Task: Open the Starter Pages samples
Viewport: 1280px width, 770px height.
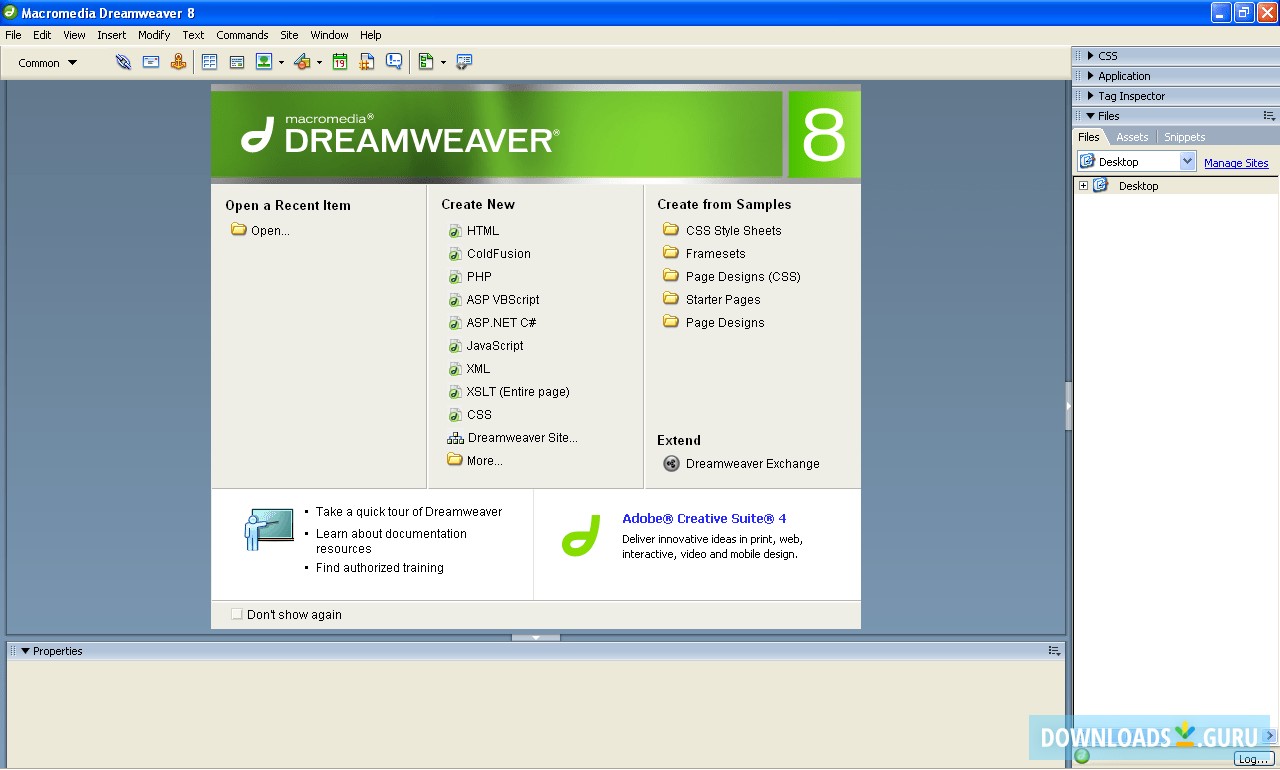Action: click(x=723, y=300)
